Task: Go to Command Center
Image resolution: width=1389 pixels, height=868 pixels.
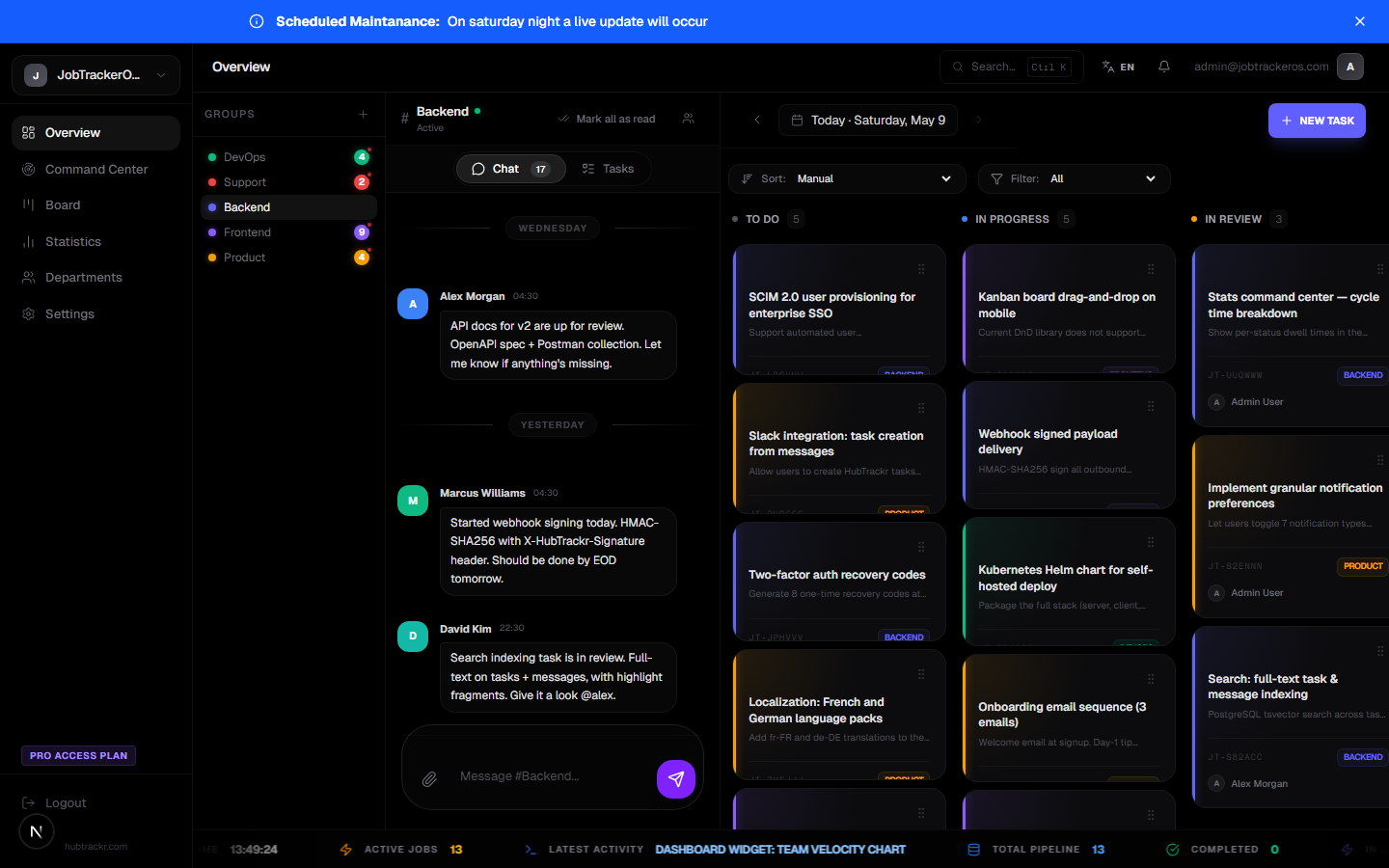Action: coord(95,169)
